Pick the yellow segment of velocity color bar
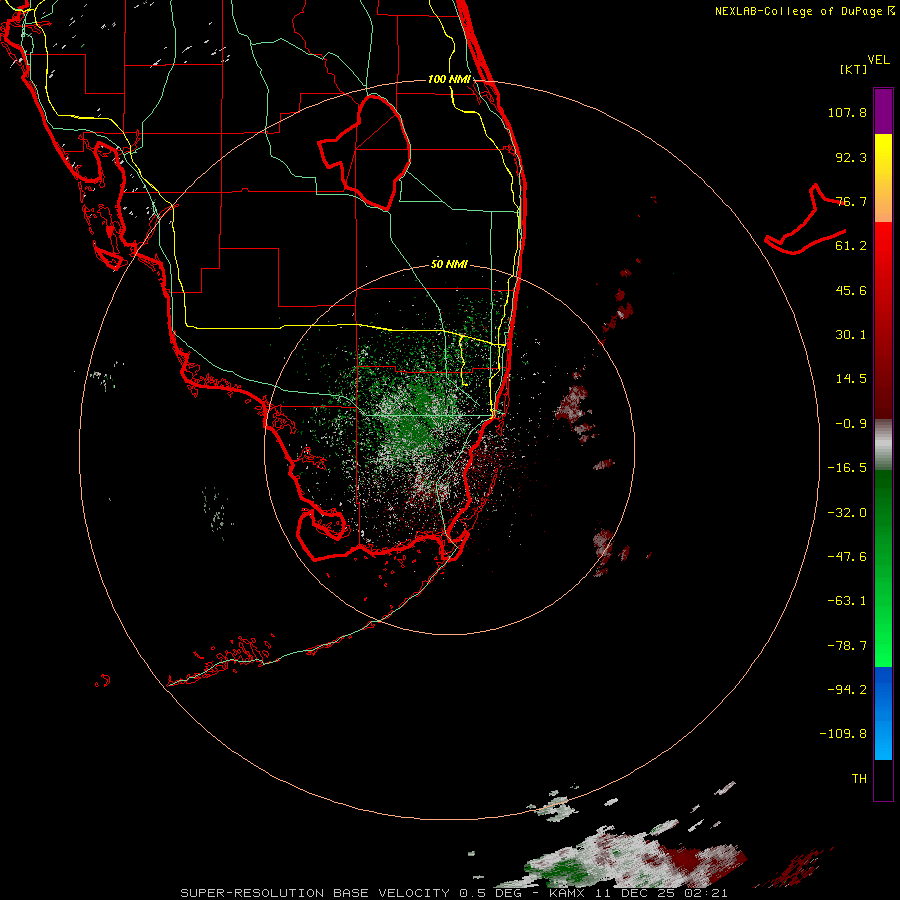This screenshot has width=900, height=900. (883, 178)
